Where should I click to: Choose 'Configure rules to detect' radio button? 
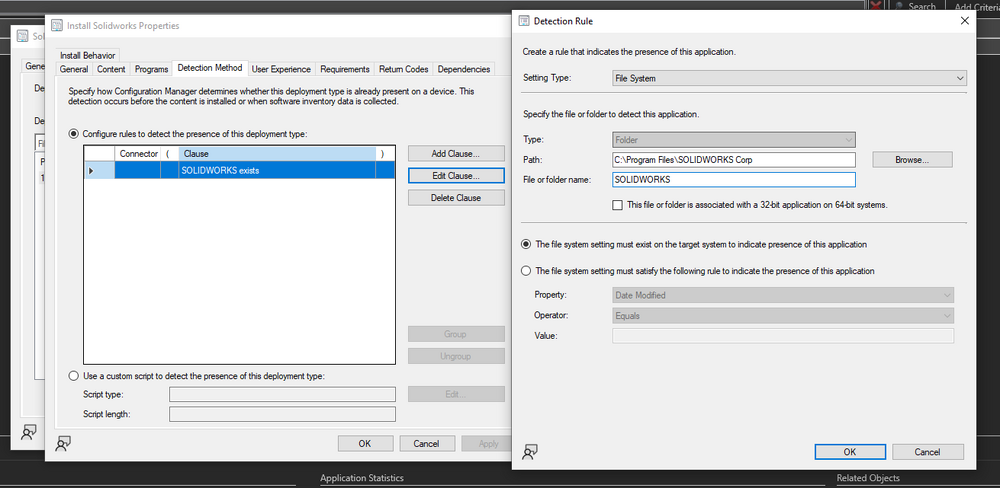point(74,134)
